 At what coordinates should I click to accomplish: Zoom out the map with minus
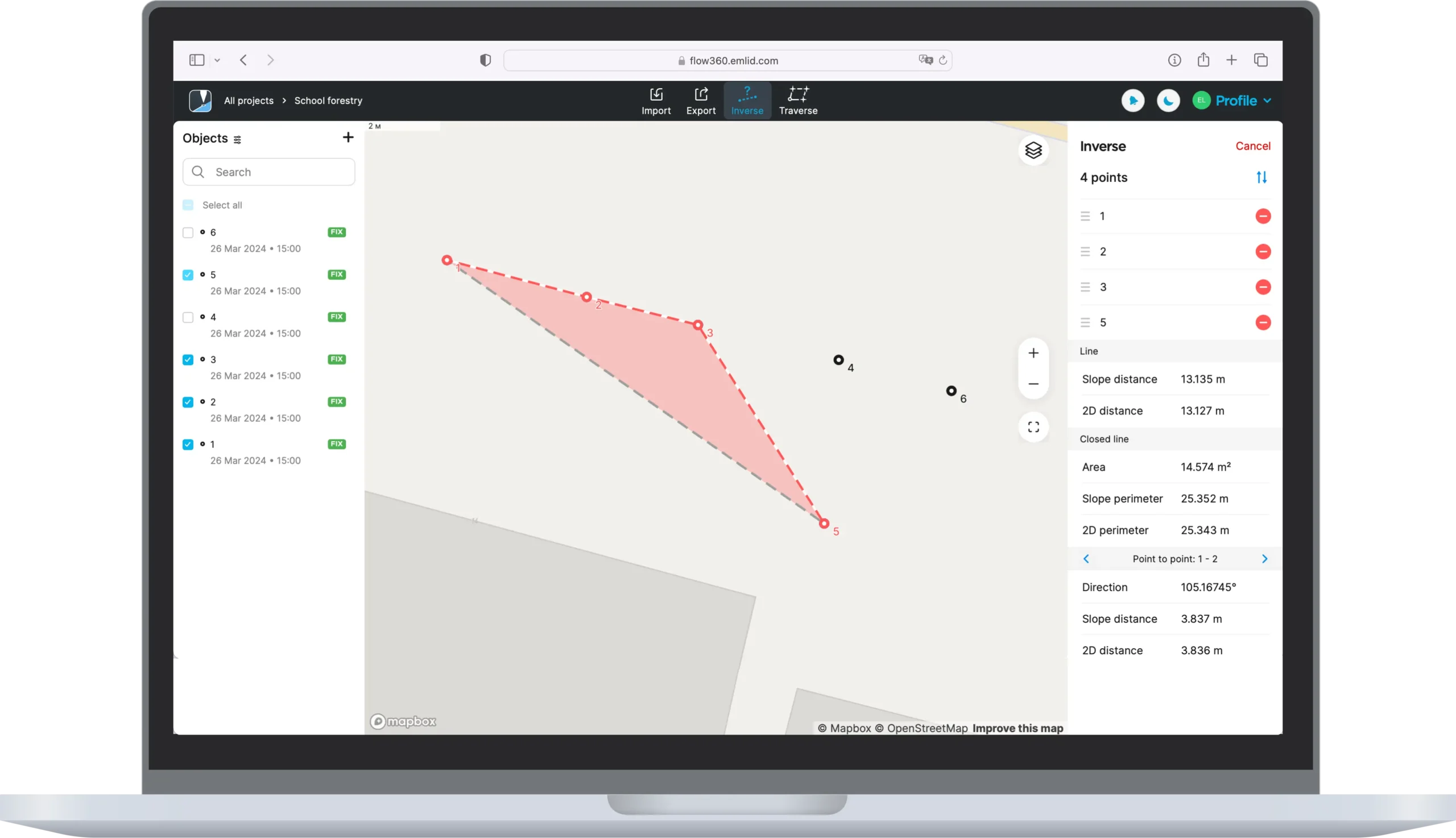(x=1033, y=384)
